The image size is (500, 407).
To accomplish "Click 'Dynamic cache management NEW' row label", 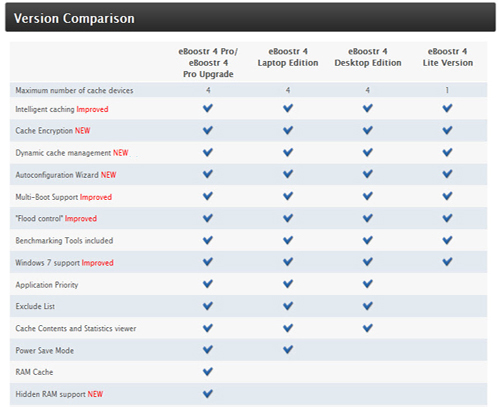I will [72, 153].
